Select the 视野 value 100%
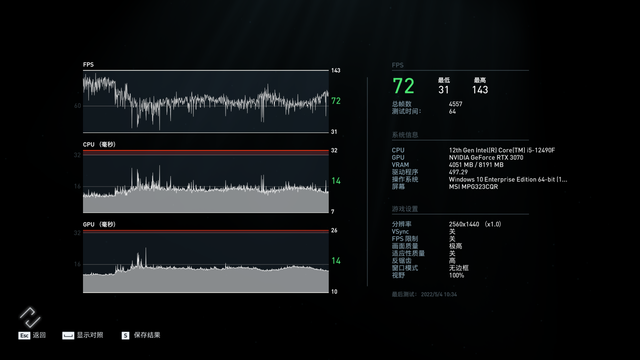Image resolution: width=640 pixels, height=360 pixels. (456, 276)
